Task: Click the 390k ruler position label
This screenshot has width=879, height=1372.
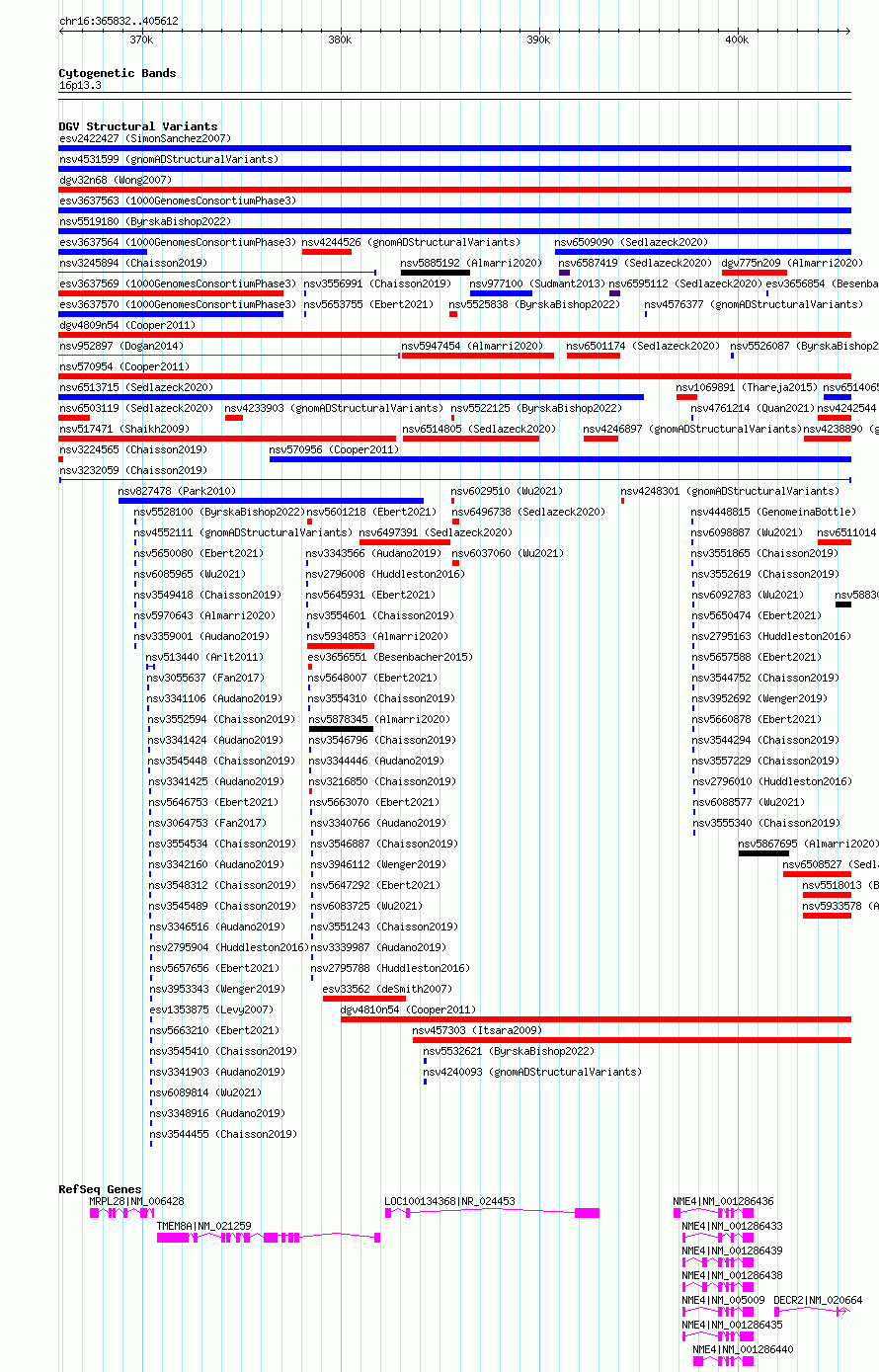Action: (x=537, y=40)
